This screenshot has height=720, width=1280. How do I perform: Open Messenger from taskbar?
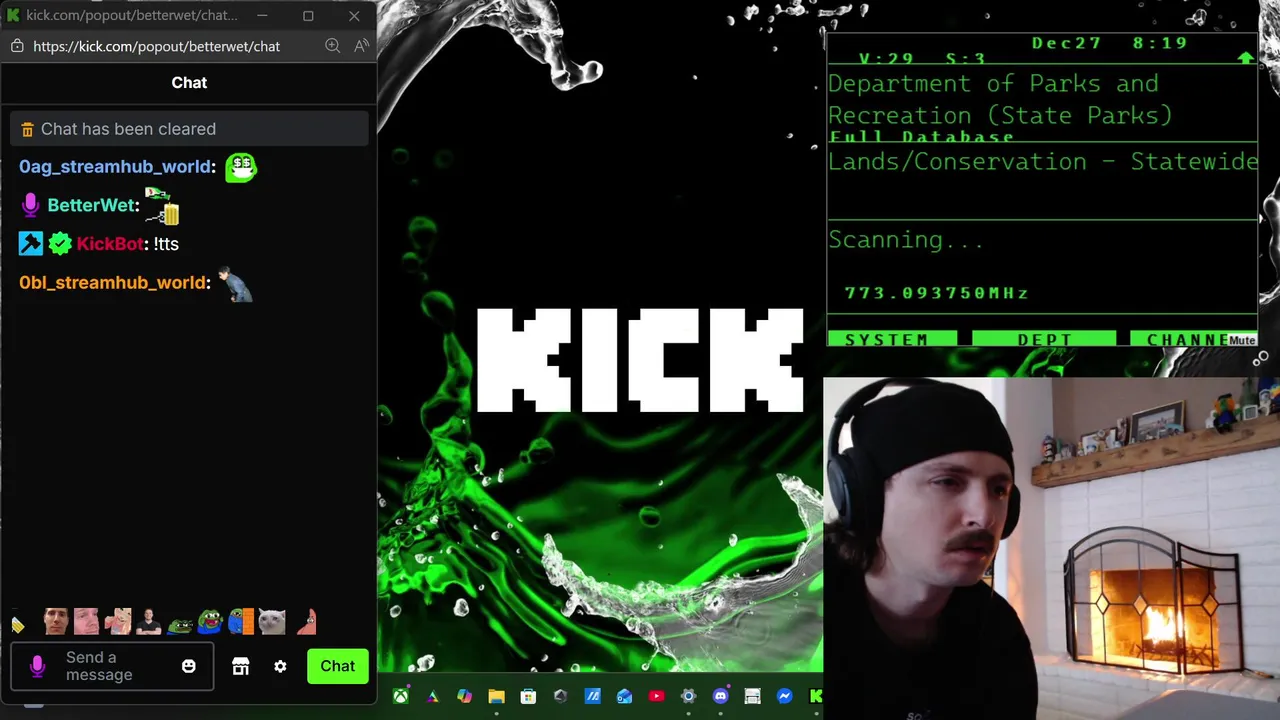[x=784, y=696]
